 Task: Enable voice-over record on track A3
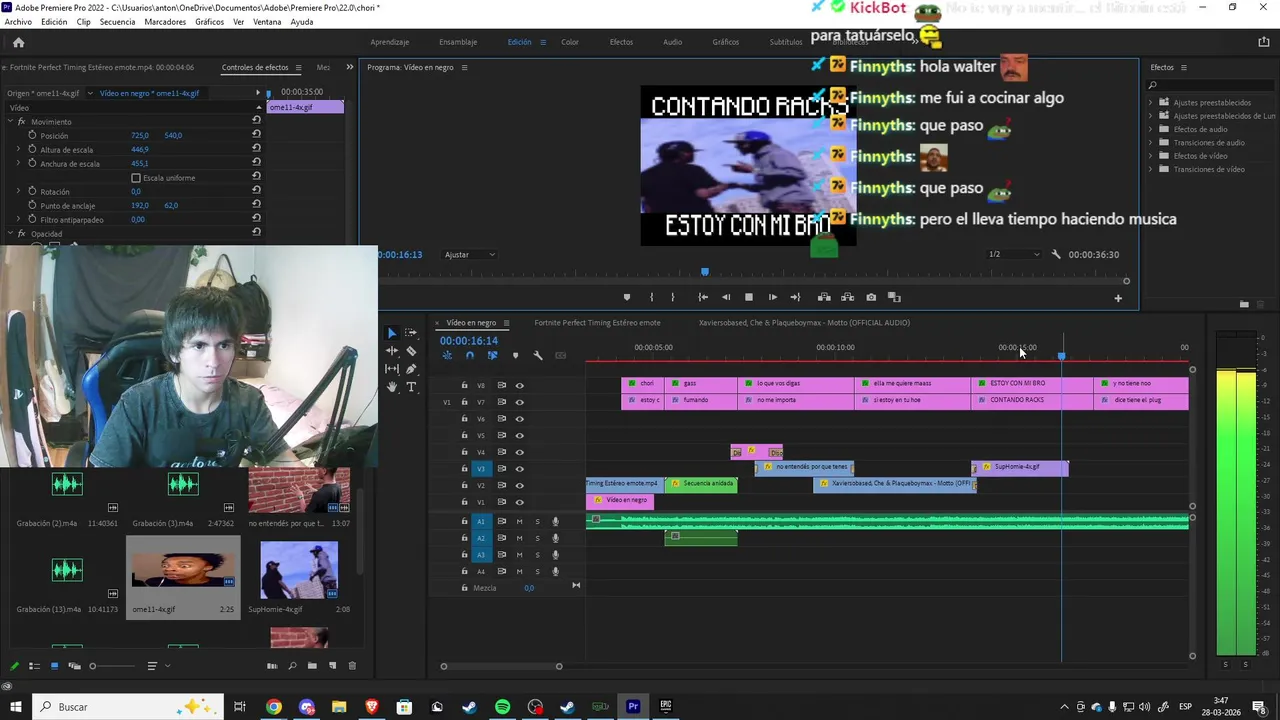(x=555, y=555)
